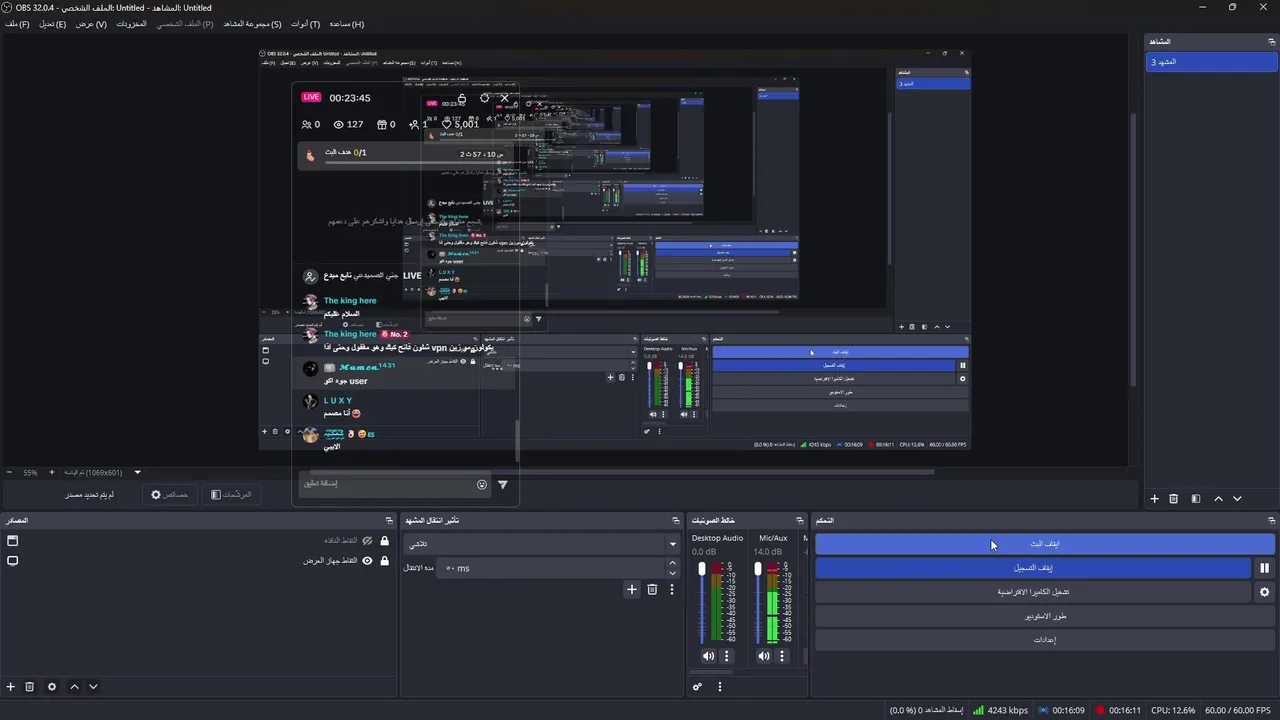Click the display capture monitor source icon
The height and width of the screenshot is (720, 1280).
click(13, 561)
